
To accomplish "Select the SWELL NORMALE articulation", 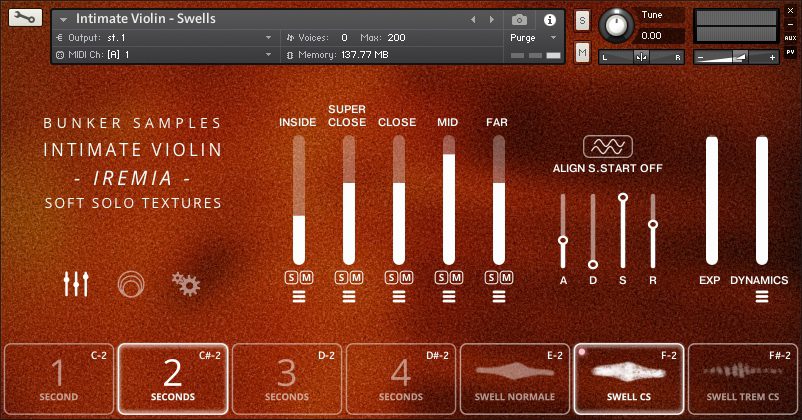I will click(x=515, y=379).
